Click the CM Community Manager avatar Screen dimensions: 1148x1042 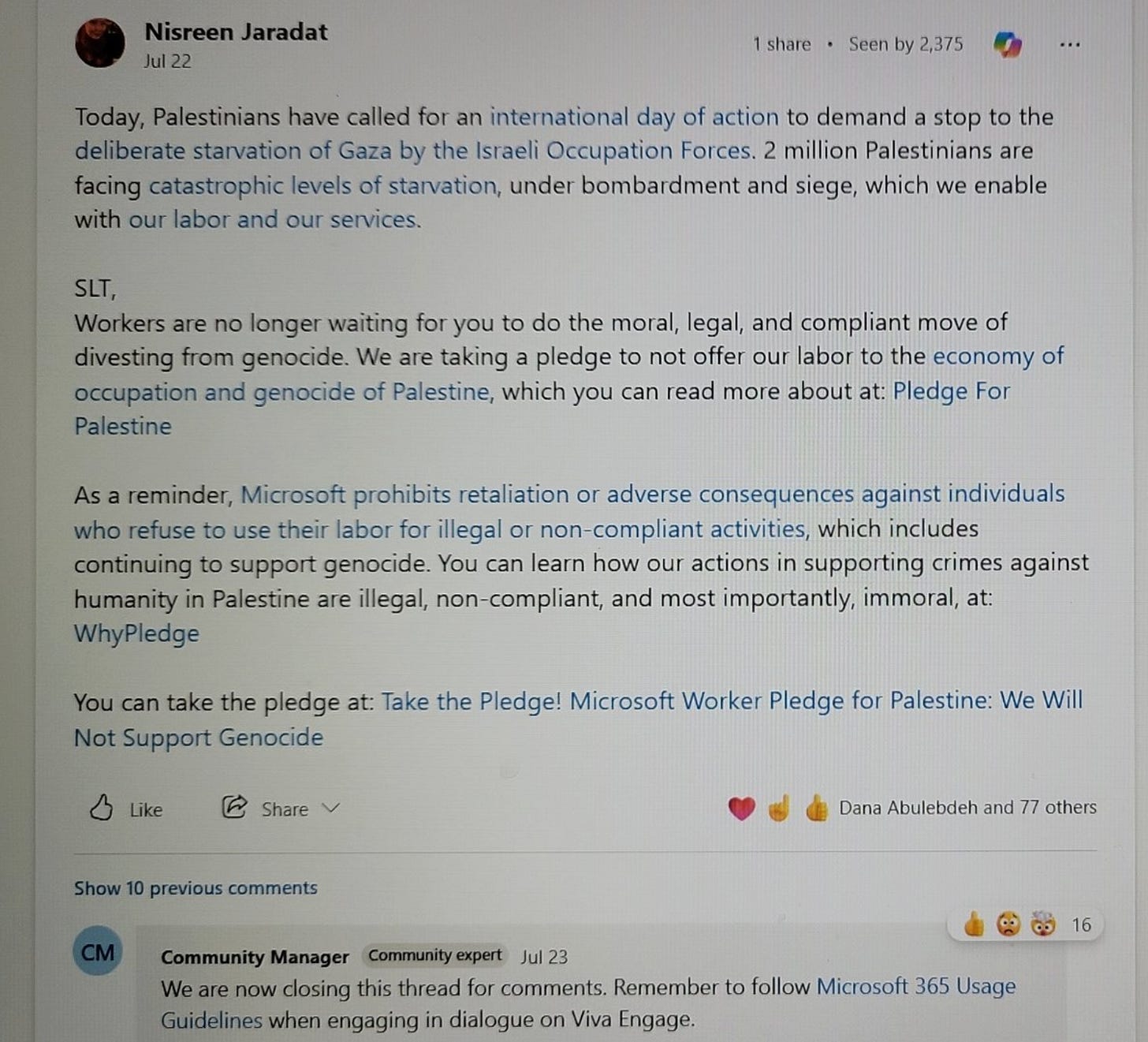pos(98,952)
